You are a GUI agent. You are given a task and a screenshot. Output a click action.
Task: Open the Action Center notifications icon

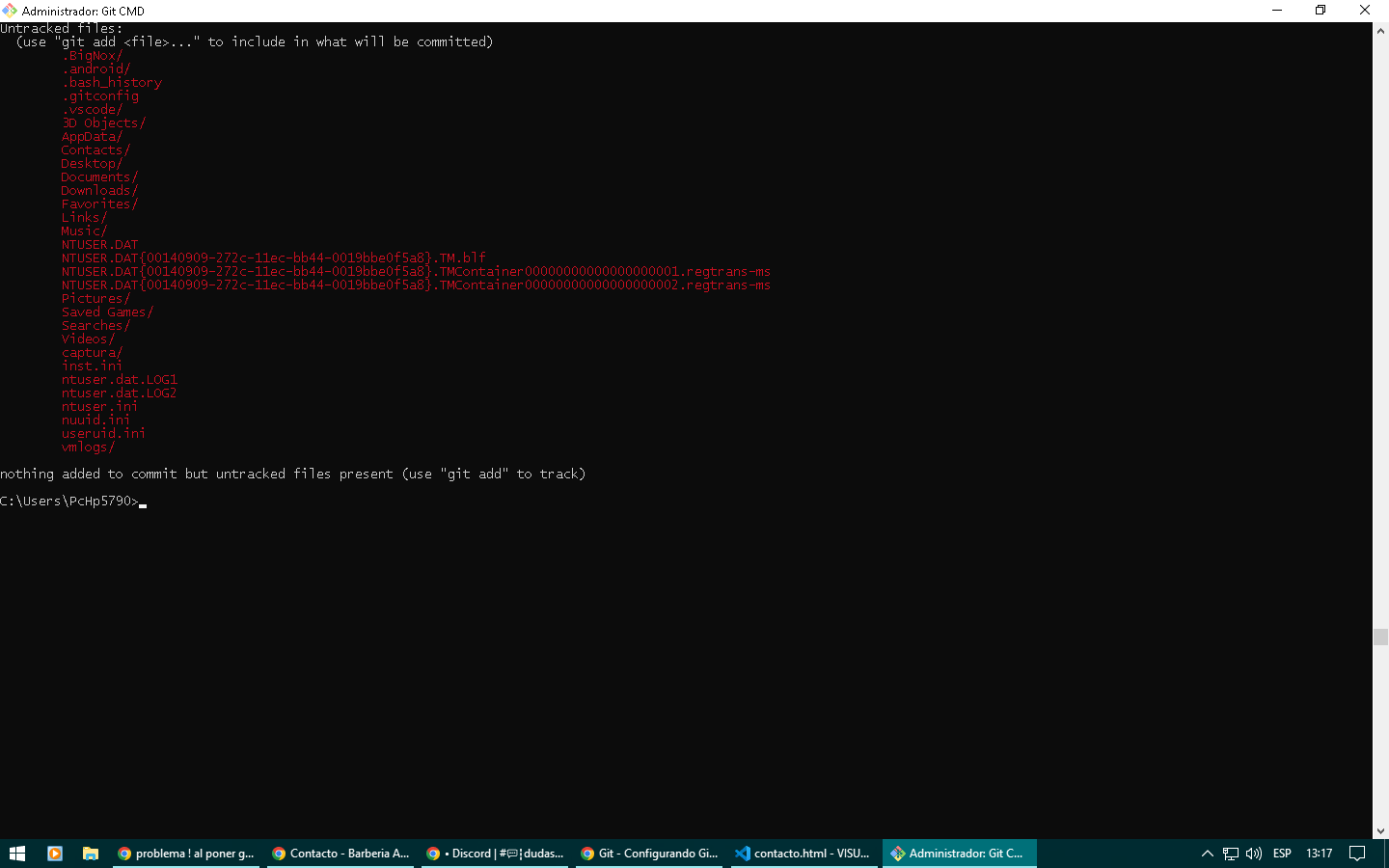click(1357, 854)
